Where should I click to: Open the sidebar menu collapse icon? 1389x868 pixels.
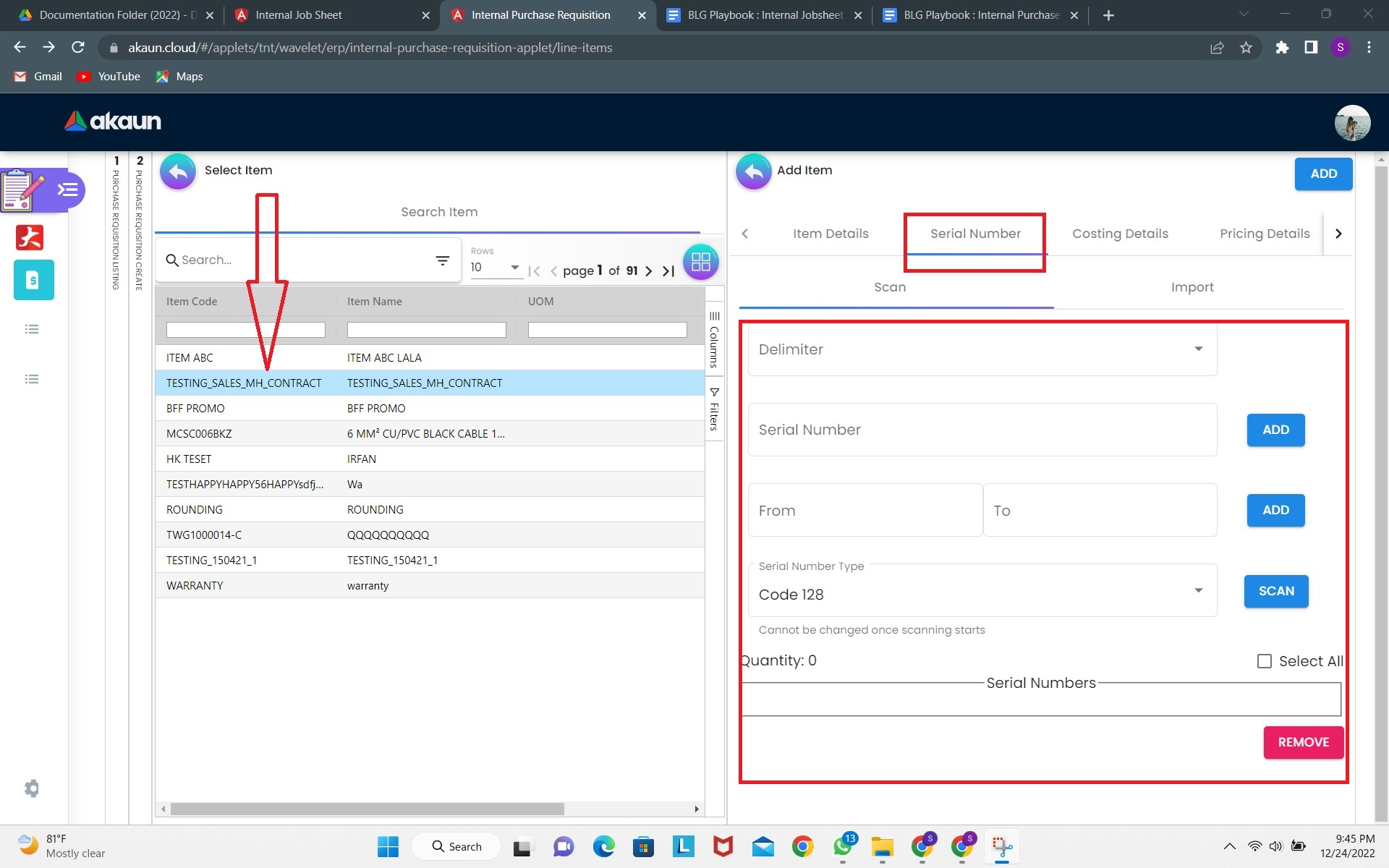(x=68, y=190)
